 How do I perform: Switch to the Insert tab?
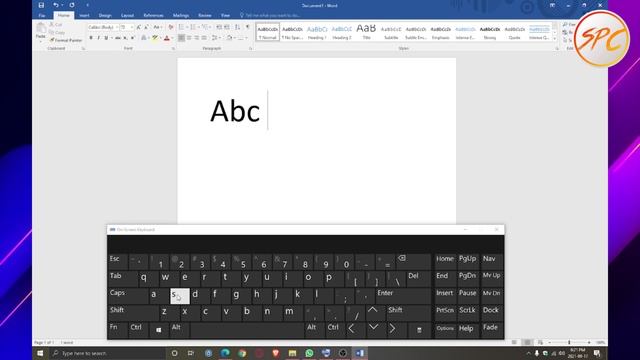[x=84, y=16]
